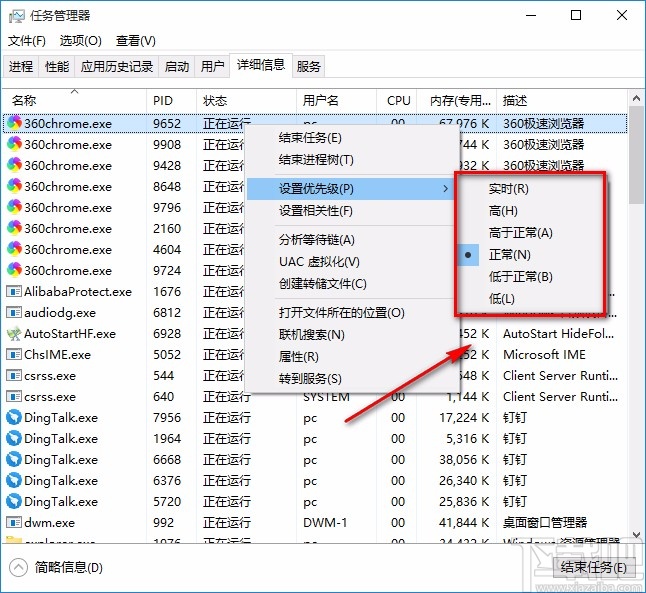This screenshot has width=646, height=593.
Task: Sort by the 状态 column header
Action: (246, 100)
